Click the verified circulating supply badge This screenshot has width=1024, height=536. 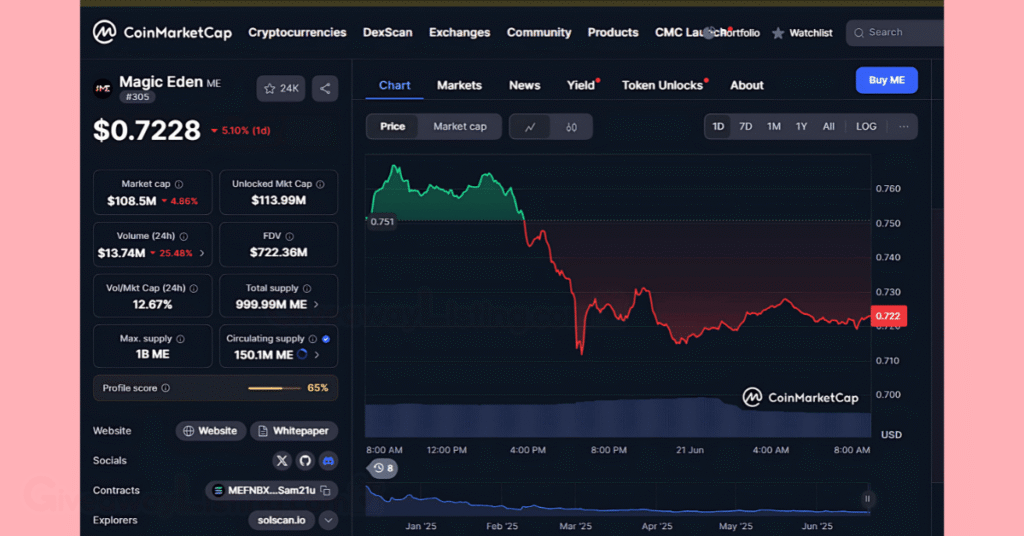pos(326,339)
